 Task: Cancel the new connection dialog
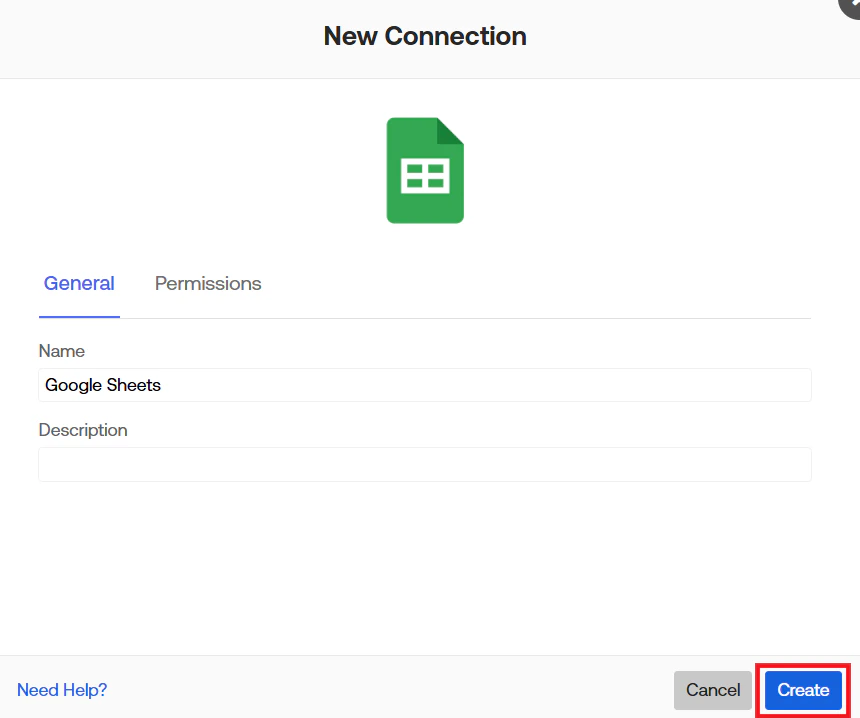point(712,690)
